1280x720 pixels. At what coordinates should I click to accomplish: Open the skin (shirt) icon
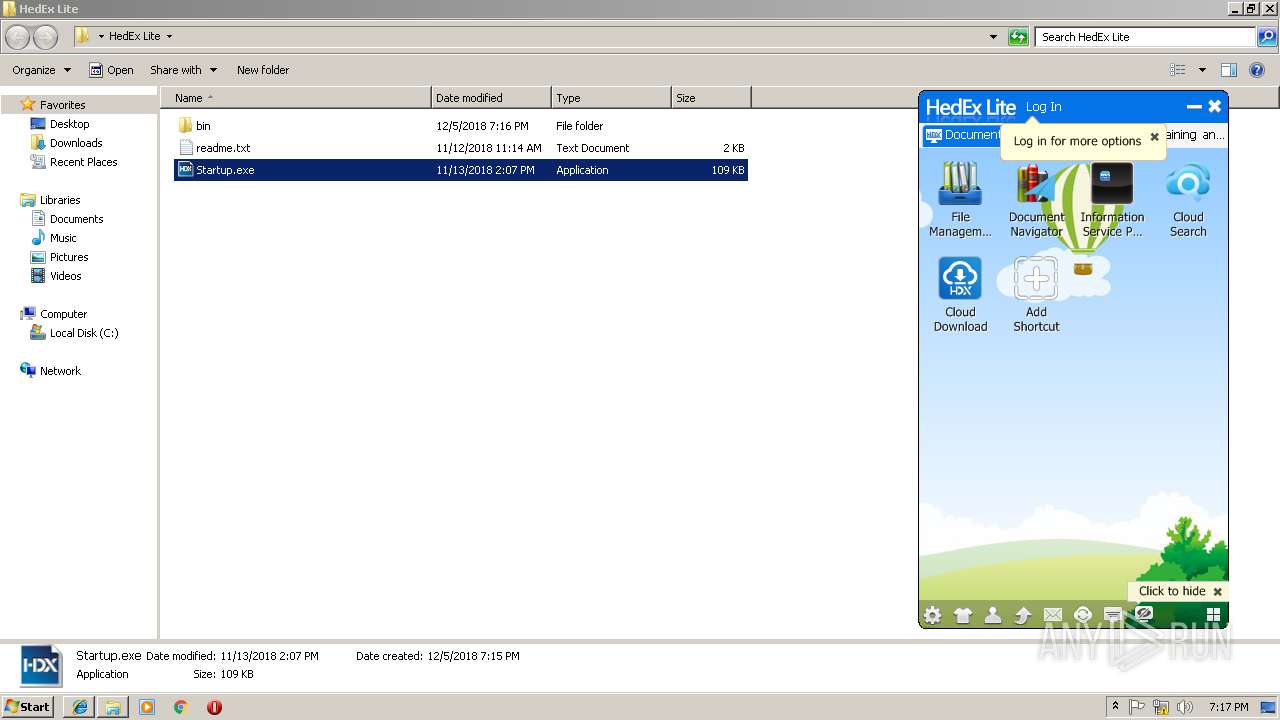click(x=963, y=615)
